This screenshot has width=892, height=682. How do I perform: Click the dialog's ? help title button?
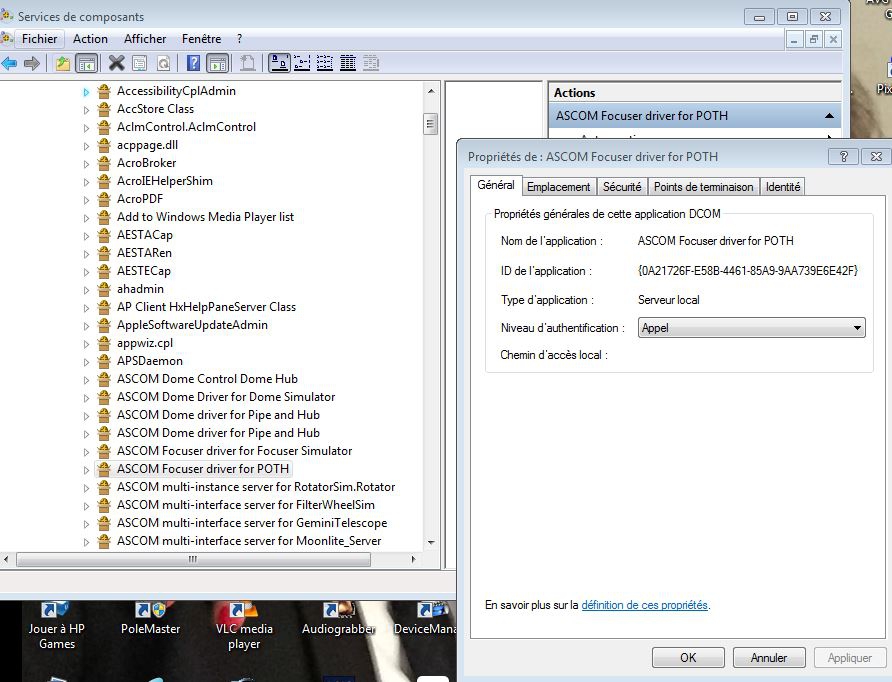coord(844,156)
